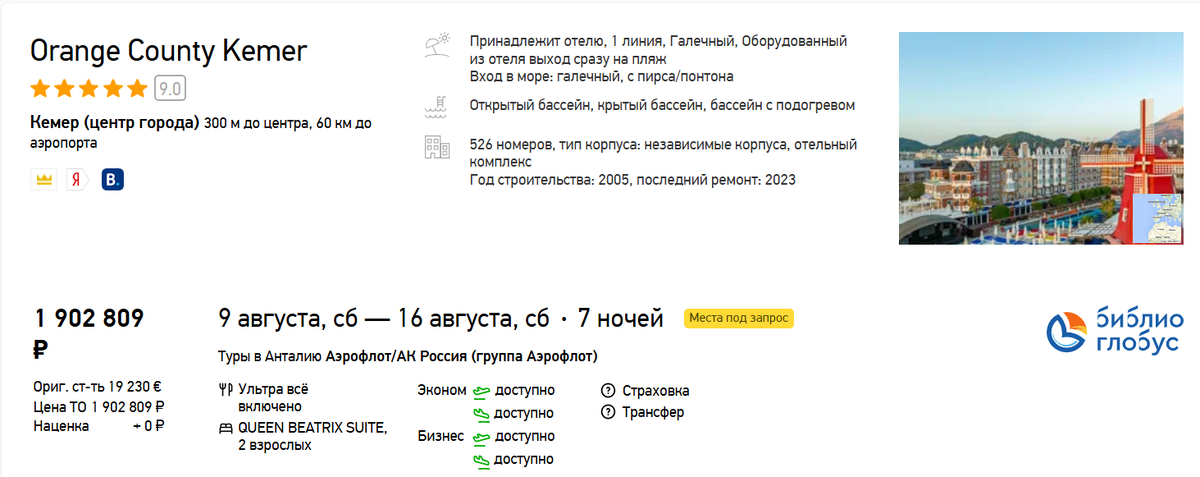Click Ориг. ст-ть 19 230 € text
This screenshot has width=1200, height=477.
tap(97, 388)
